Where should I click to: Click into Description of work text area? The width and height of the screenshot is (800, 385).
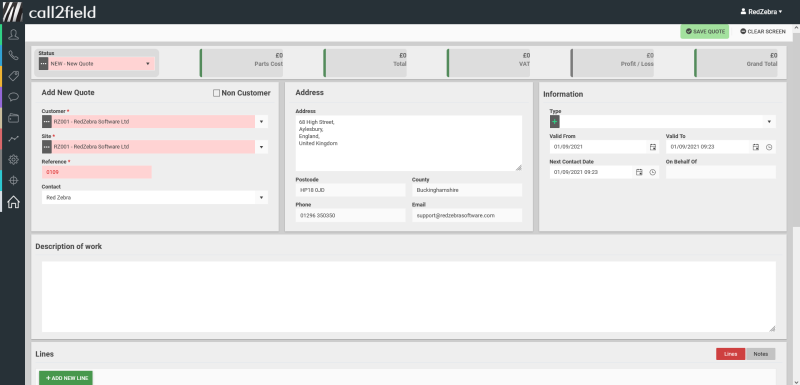(x=409, y=297)
